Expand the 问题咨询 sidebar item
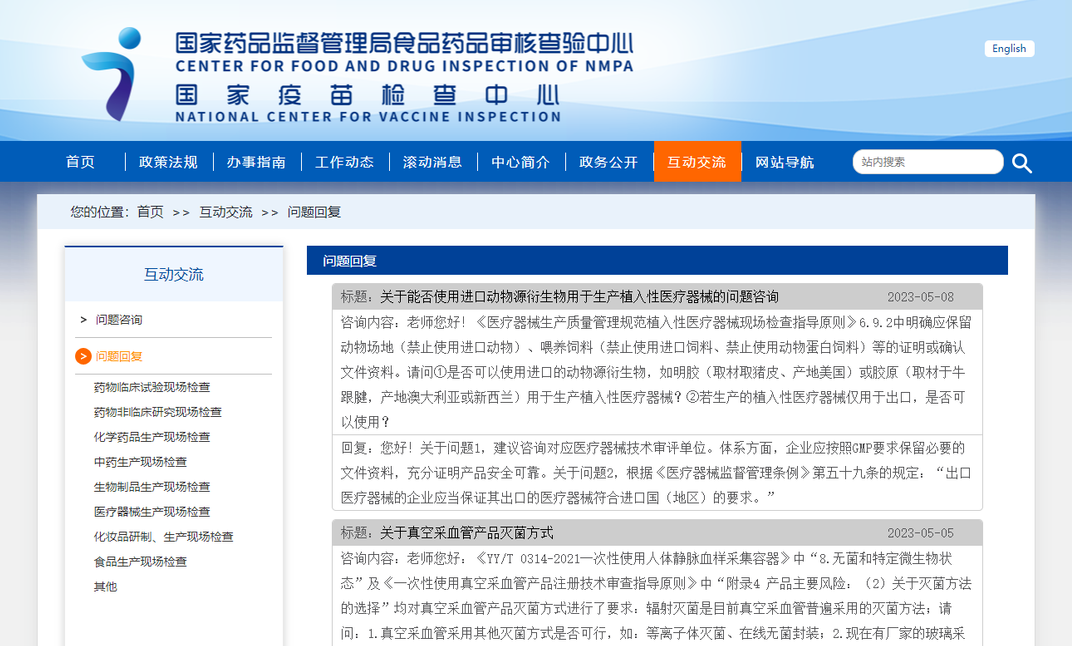1072x646 pixels. tap(118, 320)
